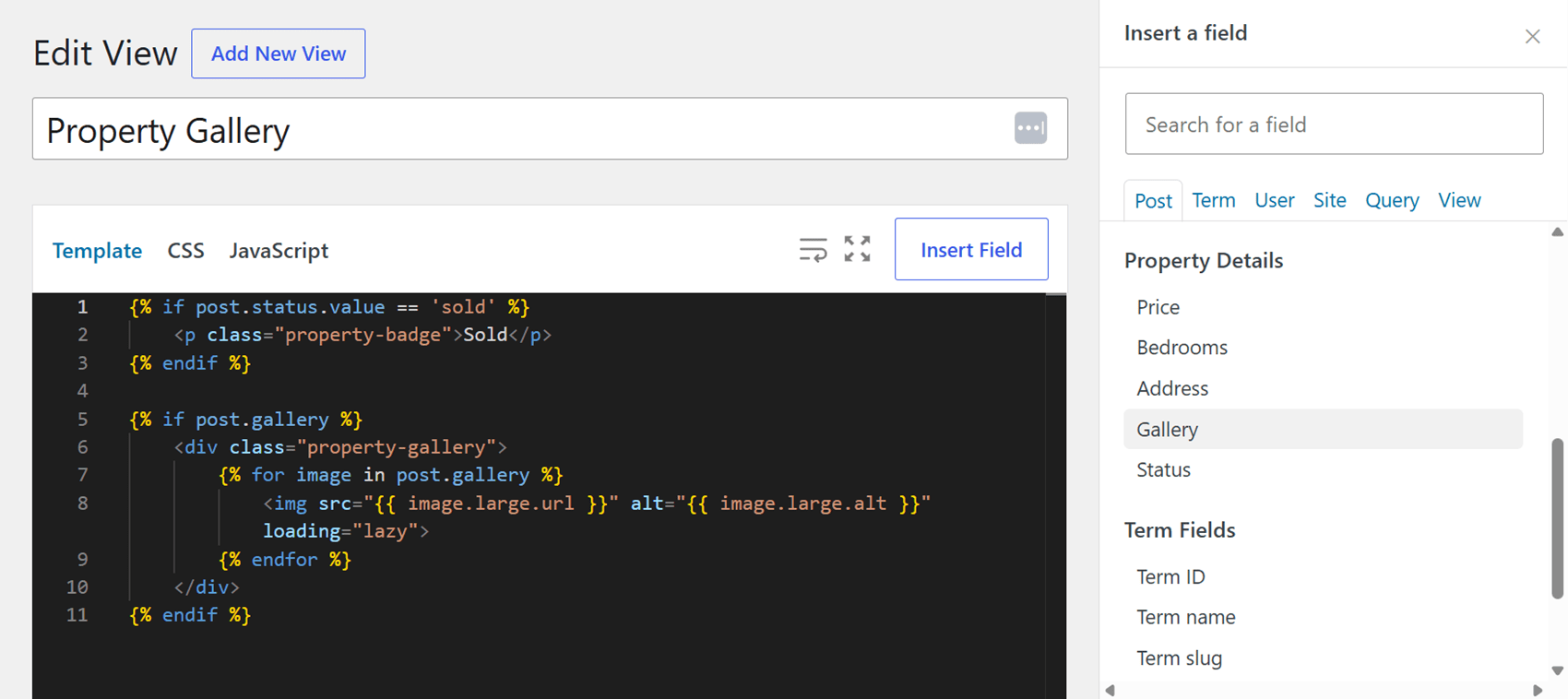Click the scroll down arrow in field list
The height and width of the screenshot is (699, 1568).
1558,671
